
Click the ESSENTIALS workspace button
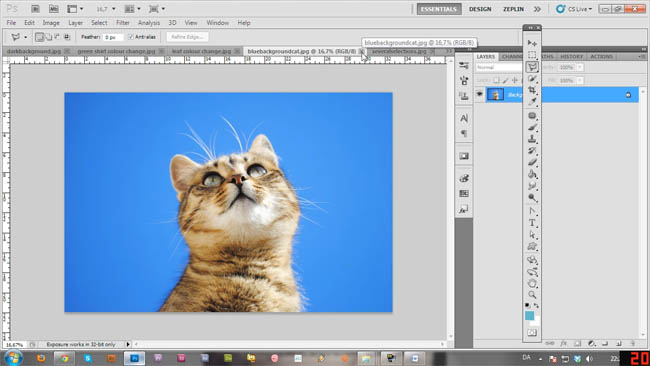tap(439, 9)
